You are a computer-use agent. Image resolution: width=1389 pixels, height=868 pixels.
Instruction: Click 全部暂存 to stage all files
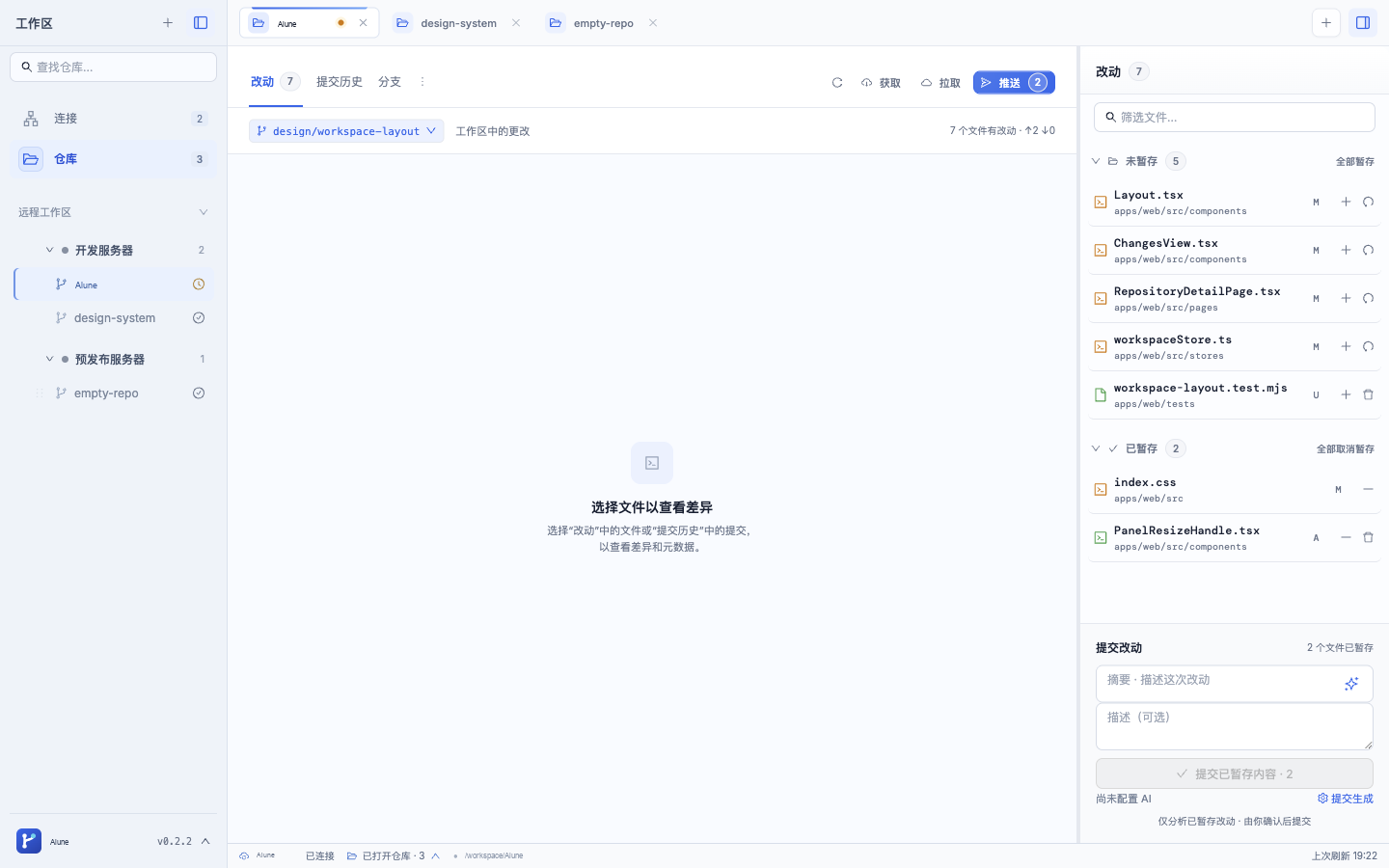click(1354, 162)
